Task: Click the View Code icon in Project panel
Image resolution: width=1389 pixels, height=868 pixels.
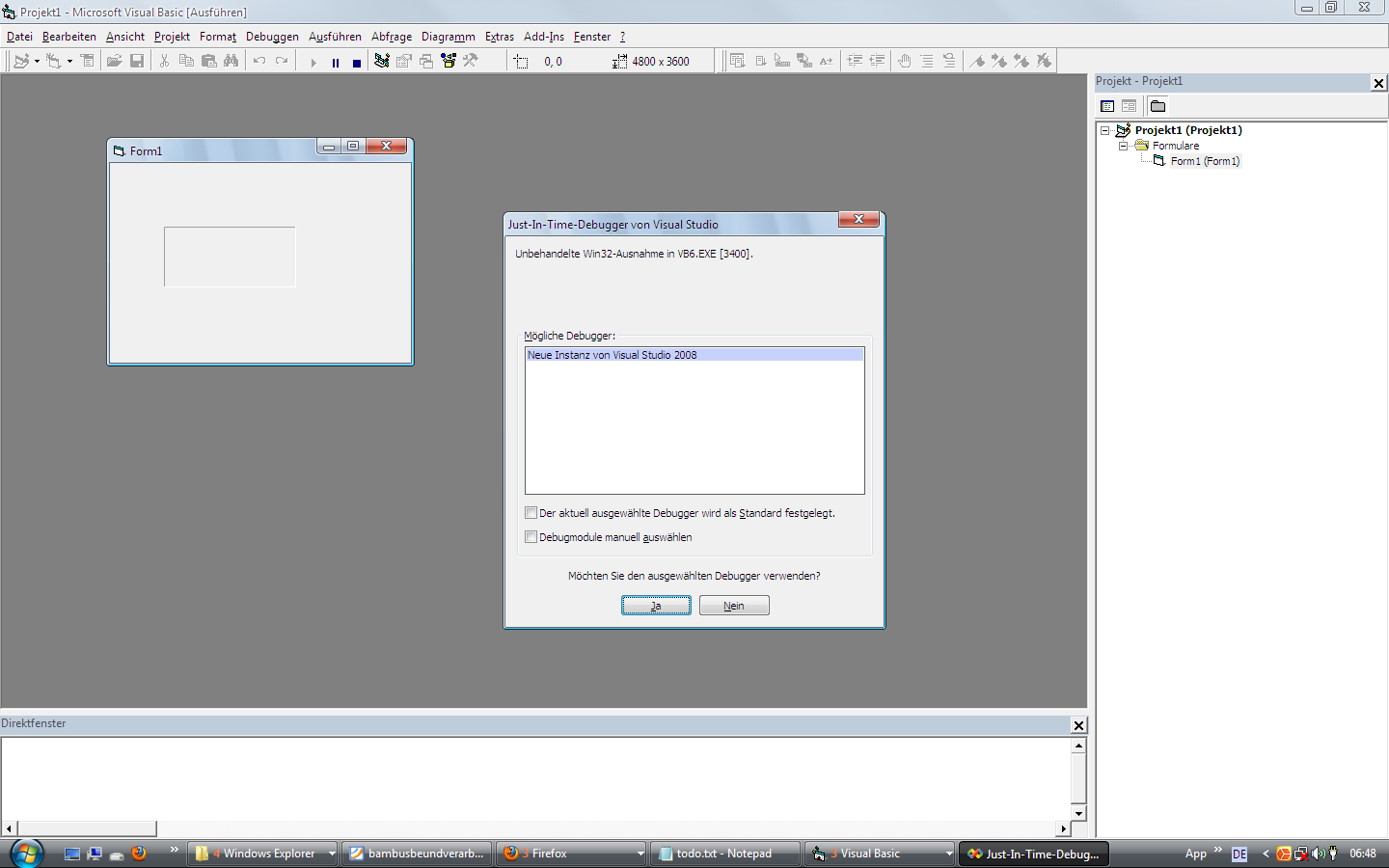Action: 1107,106
